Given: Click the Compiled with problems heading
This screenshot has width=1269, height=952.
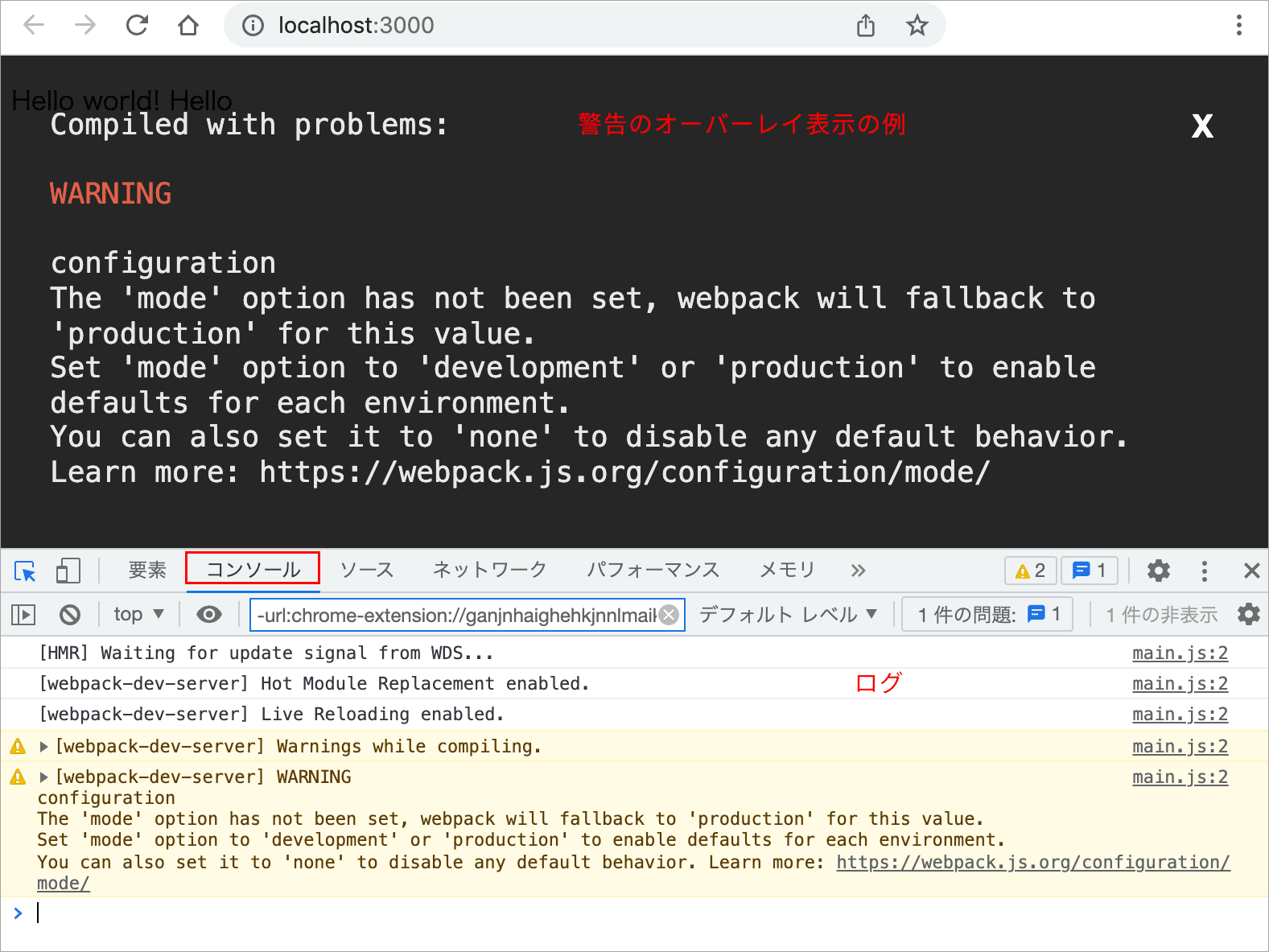Looking at the screenshot, I should pyautogui.click(x=249, y=126).
